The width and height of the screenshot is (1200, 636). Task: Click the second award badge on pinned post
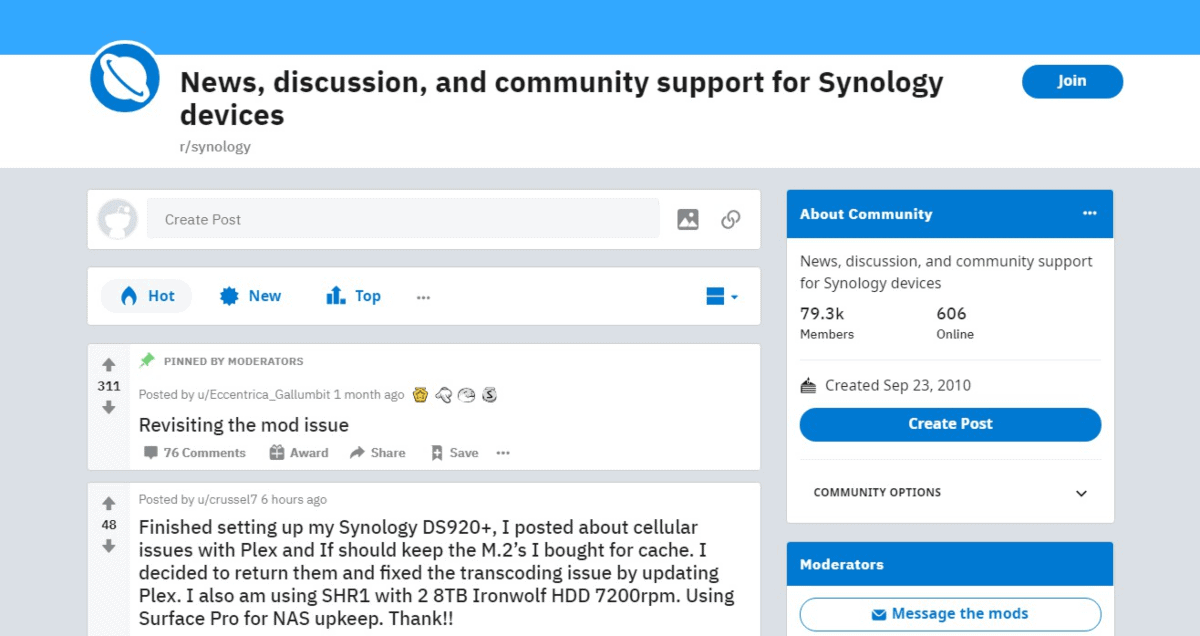click(444, 394)
